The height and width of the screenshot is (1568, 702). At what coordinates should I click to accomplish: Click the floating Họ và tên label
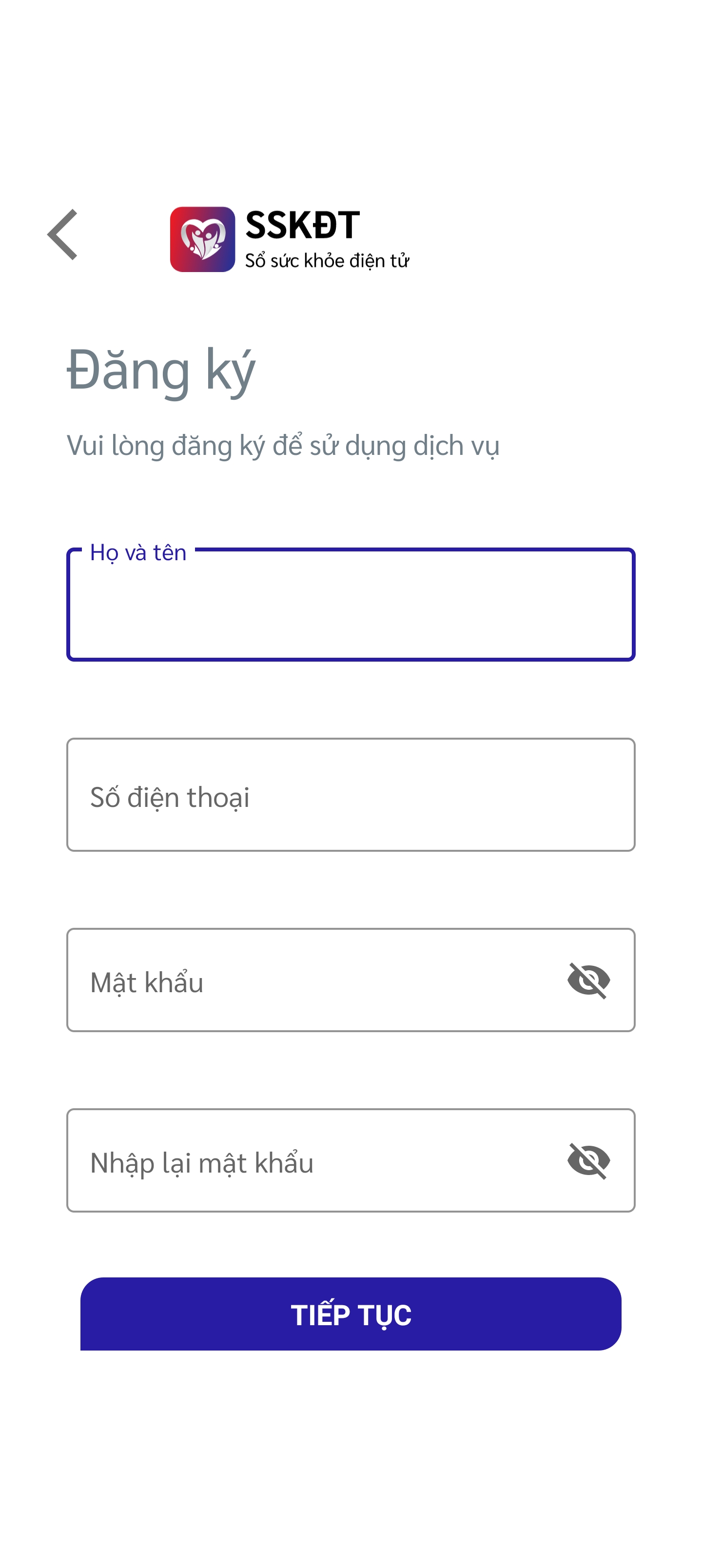click(138, 552)
